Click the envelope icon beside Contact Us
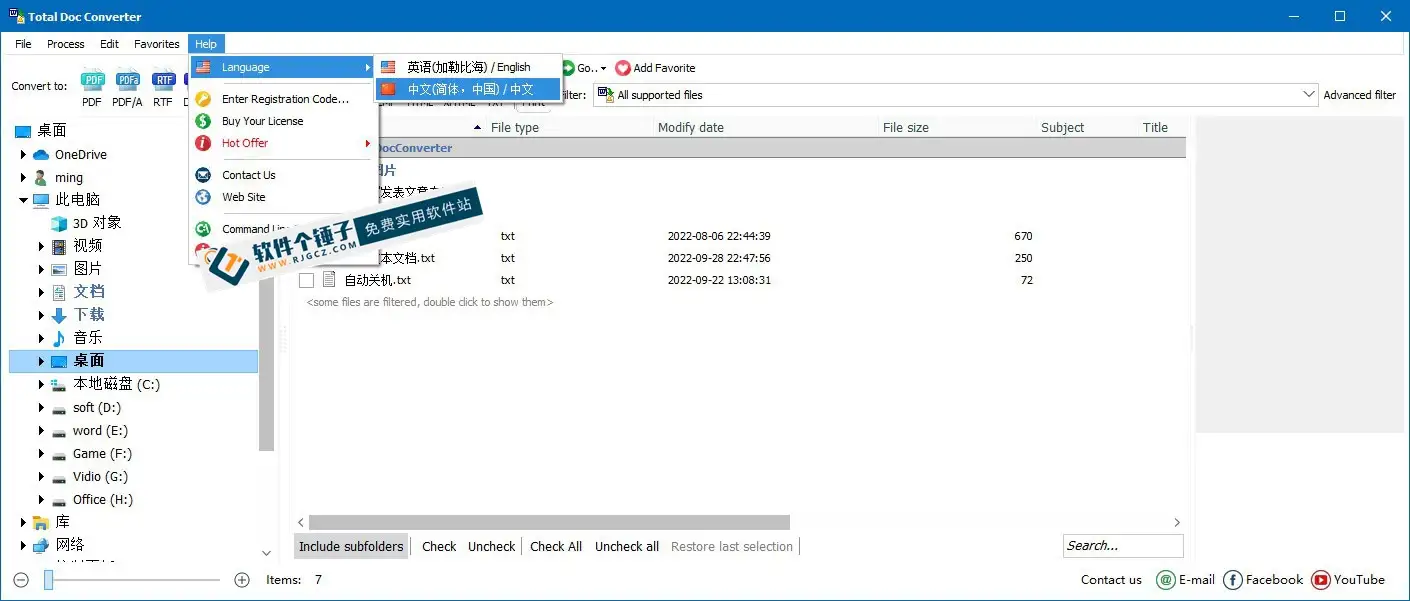This screenshot has width=1410, height=601. pyautogui.click(x=203, y=175)
